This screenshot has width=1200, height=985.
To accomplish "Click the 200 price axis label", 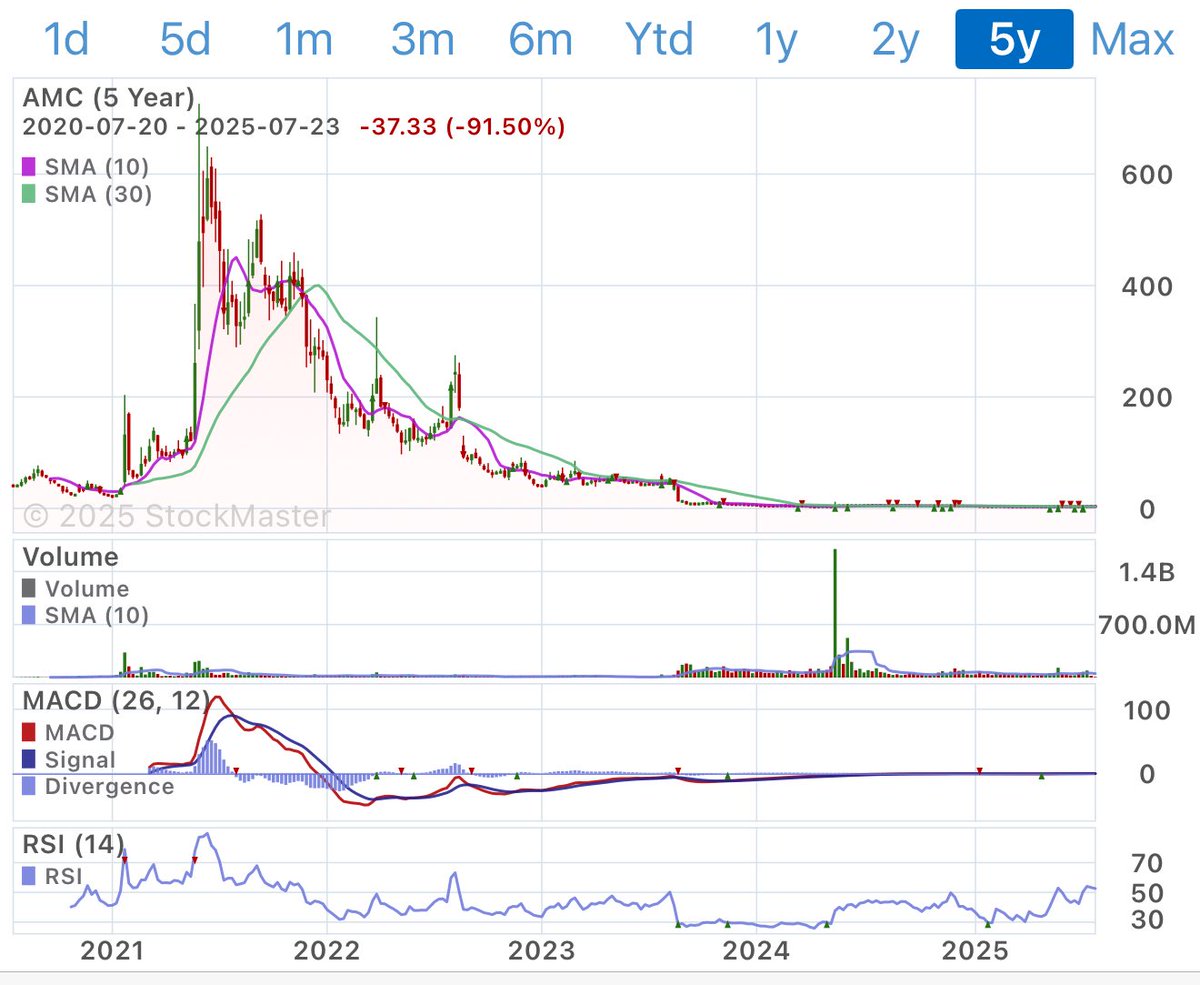I will (x=1144, y=397).
